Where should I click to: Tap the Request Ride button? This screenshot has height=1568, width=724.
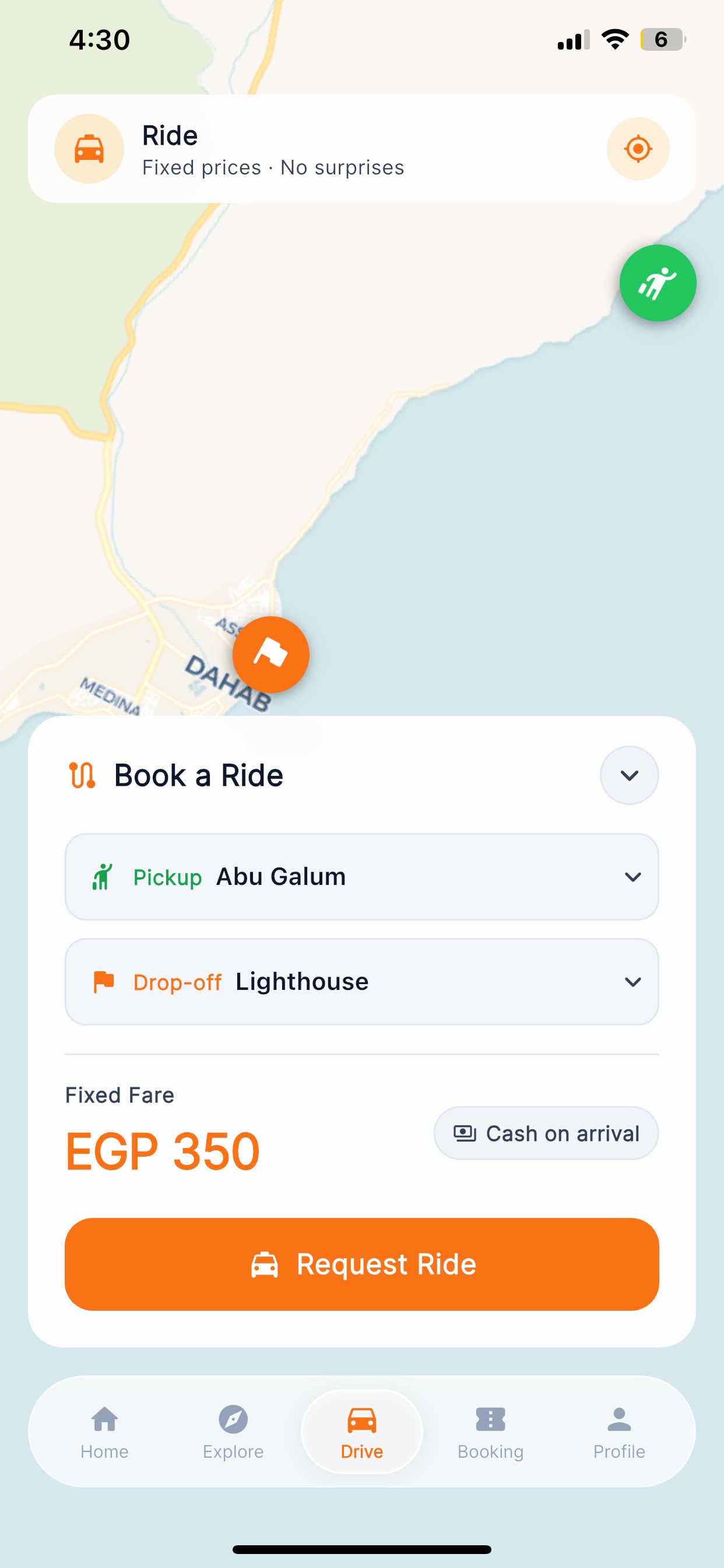coord(361,1263)
